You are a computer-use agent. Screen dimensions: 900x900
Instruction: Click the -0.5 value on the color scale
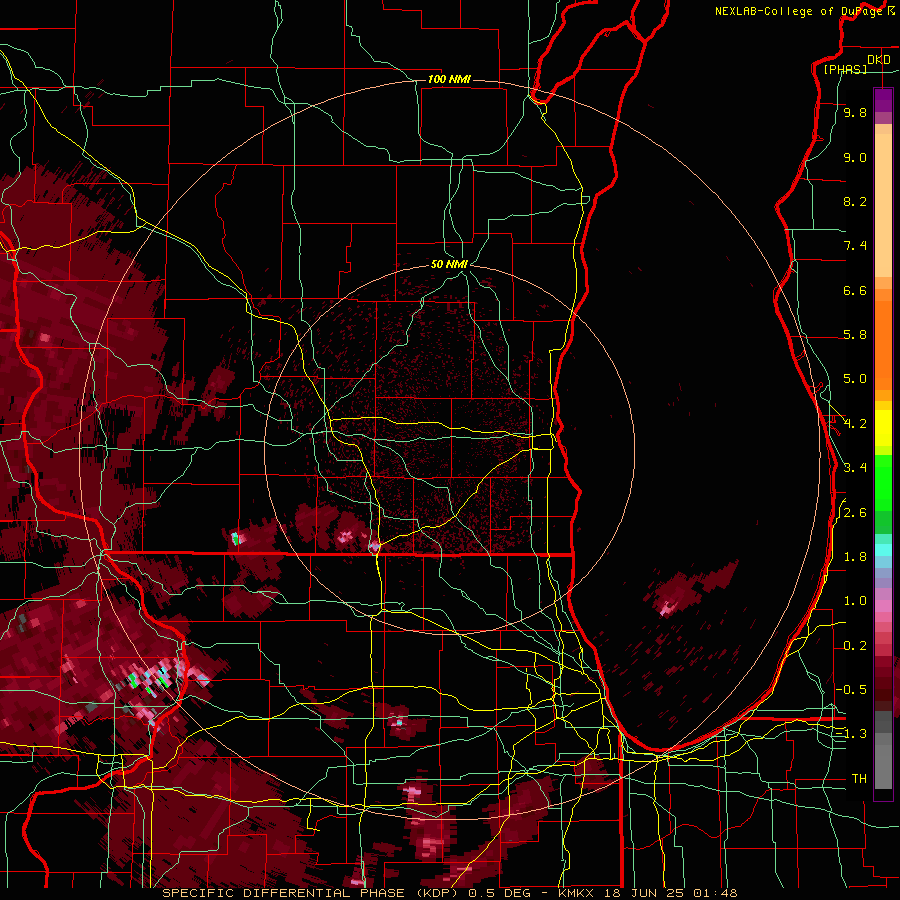pyautogui.click(x=851, y=689)
